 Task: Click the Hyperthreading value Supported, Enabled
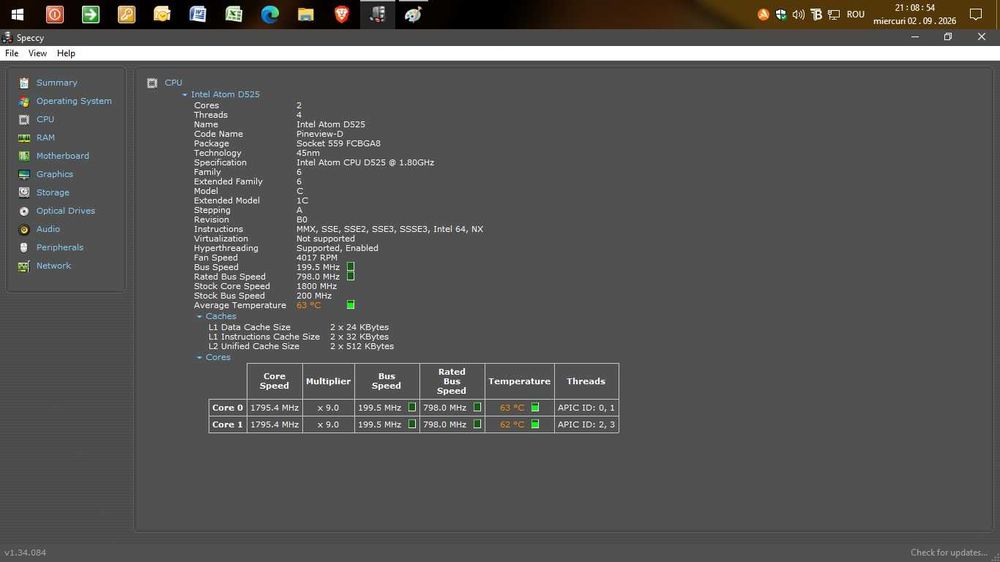(337, 248)
